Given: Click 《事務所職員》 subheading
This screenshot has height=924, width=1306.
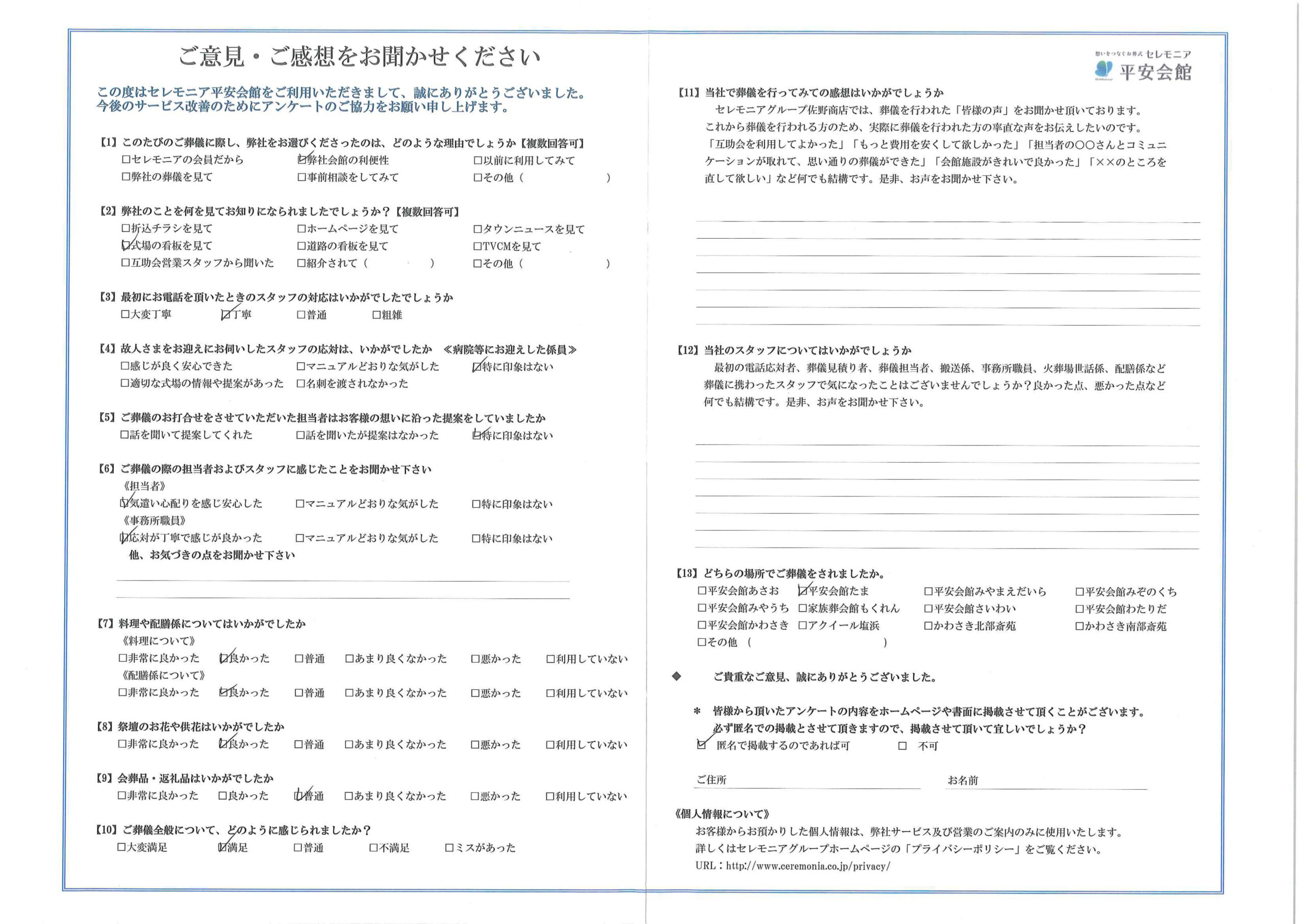Looking at the screenshot, I should (154, 520).
